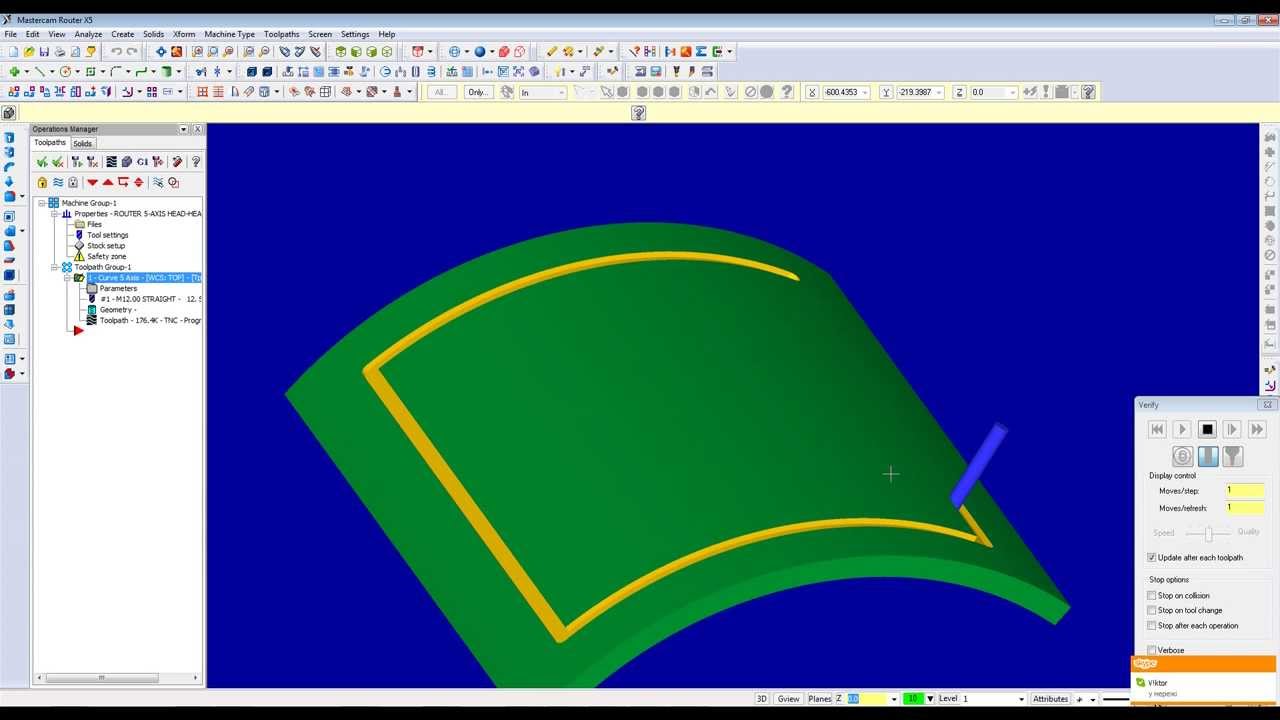Adjust the Speed Quality slider

[x=1207, y=533]
